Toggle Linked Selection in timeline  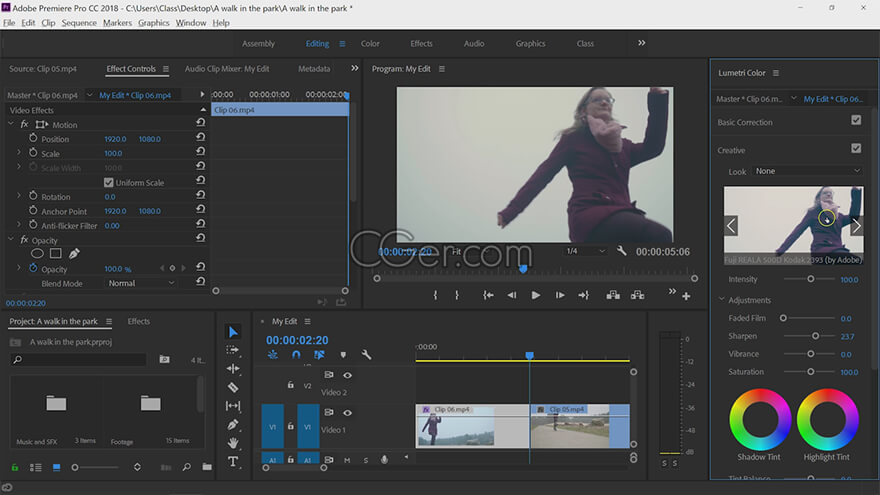pos(319,355)
